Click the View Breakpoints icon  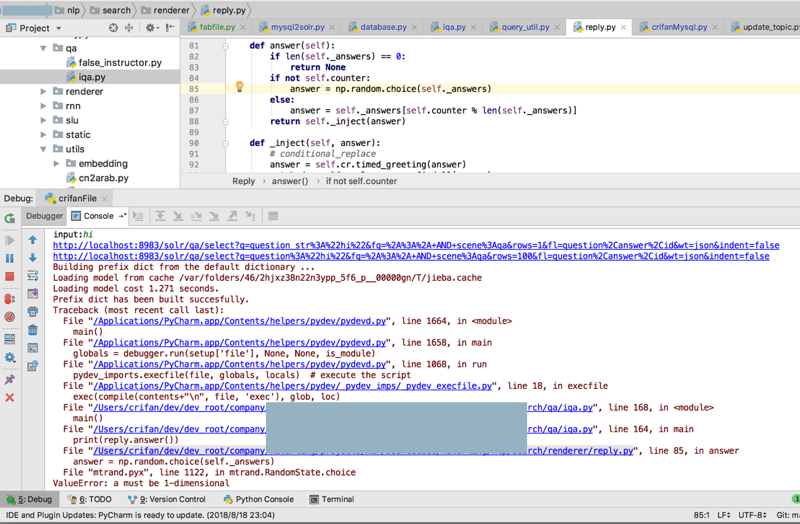tap(10, 299)
